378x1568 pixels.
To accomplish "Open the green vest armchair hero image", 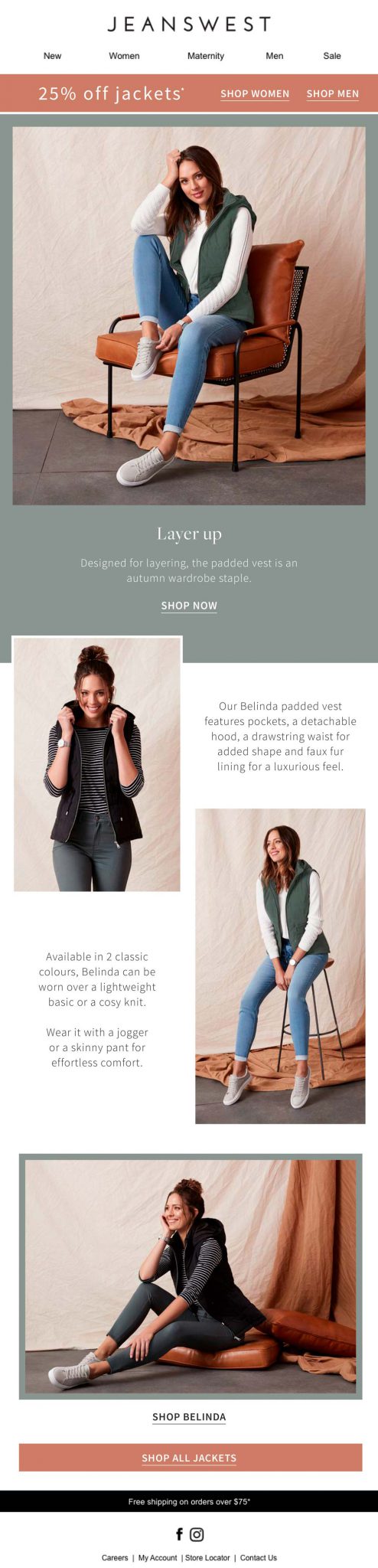I will 189,315.
